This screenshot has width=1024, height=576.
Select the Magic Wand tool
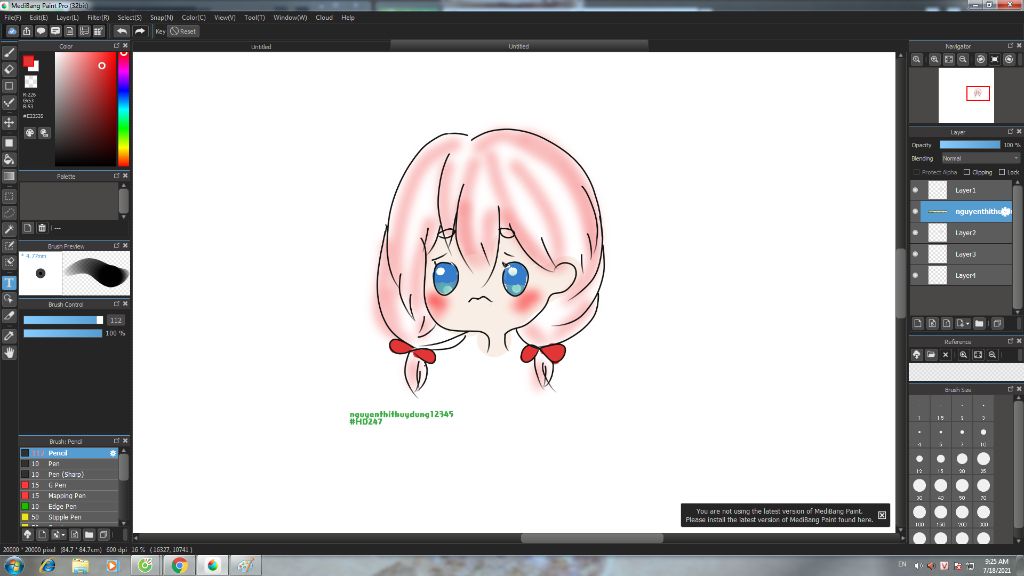point(9,229)
